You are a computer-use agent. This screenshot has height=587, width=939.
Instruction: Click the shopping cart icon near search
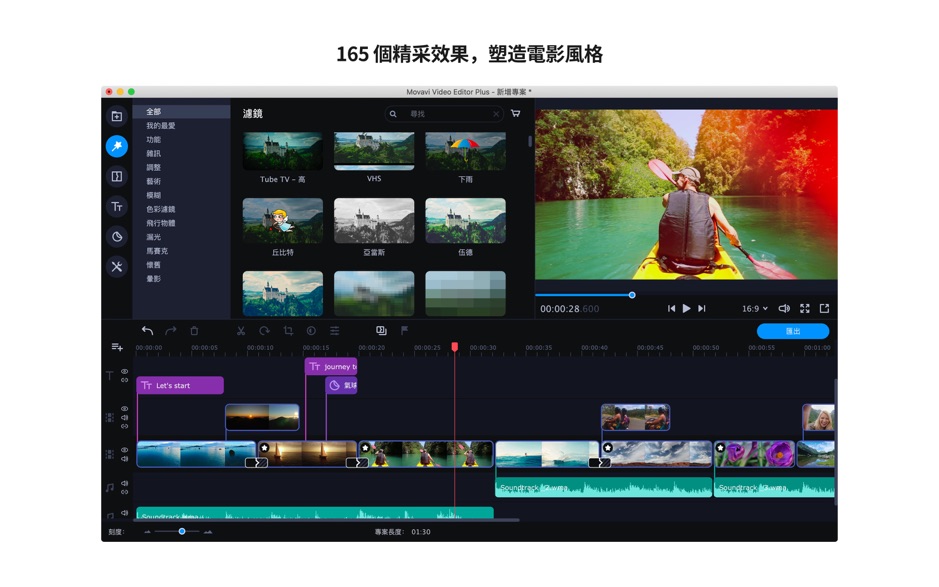pyautogui.click(x=515, y=114)
